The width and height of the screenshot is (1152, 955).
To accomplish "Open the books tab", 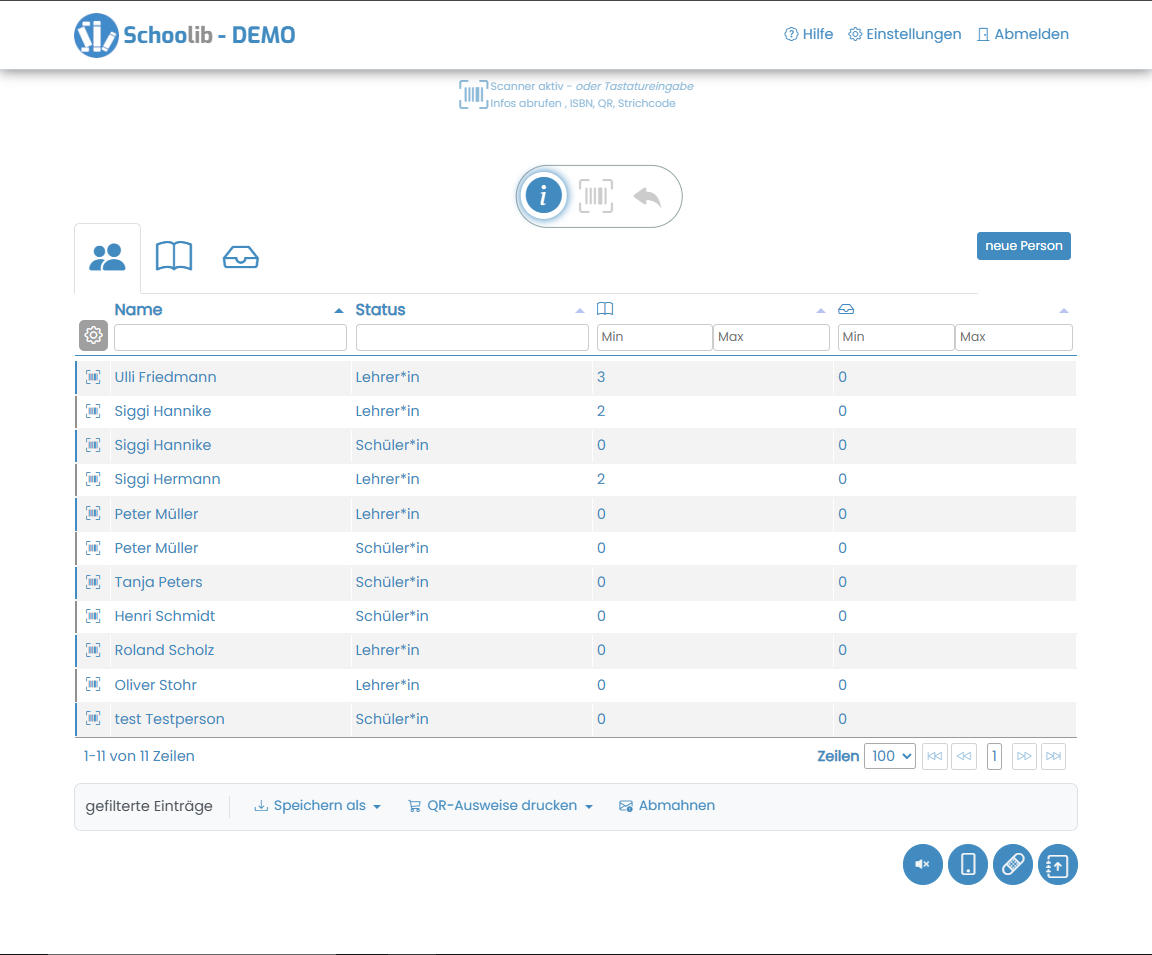I will 174,257.
